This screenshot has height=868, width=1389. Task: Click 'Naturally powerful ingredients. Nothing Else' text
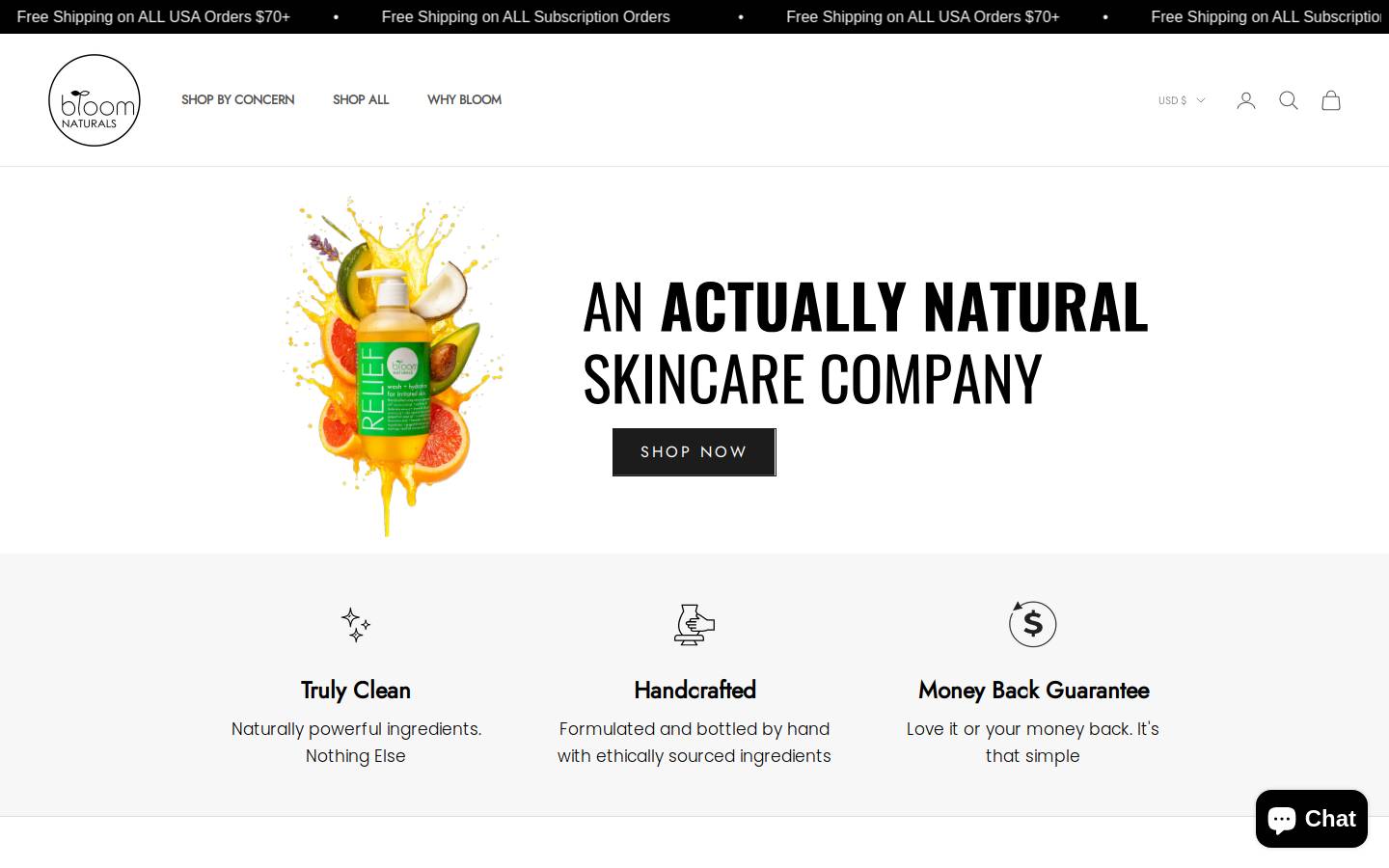[x=356, y=743]
